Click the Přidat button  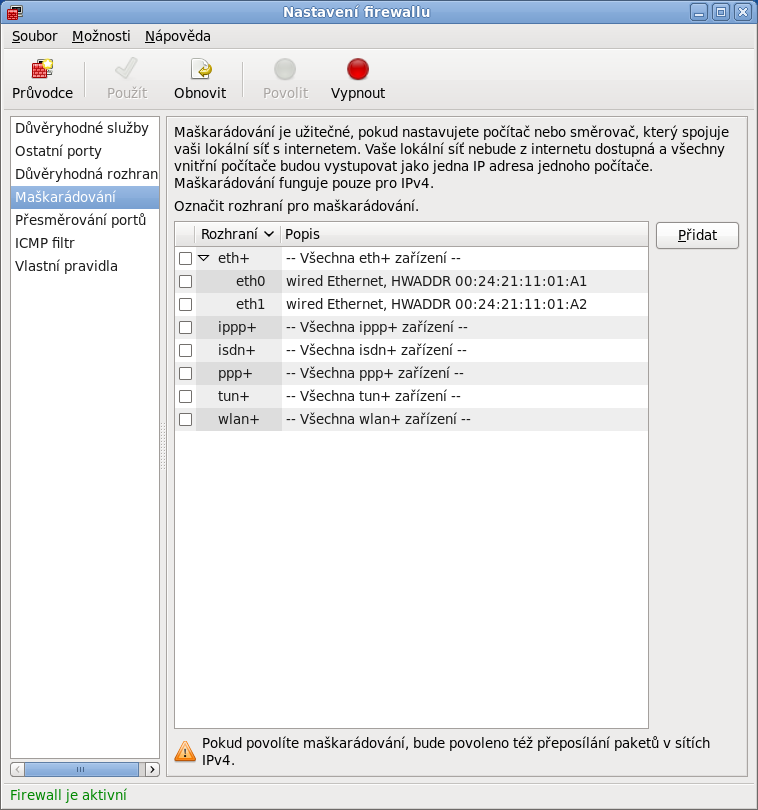(697, 236)
